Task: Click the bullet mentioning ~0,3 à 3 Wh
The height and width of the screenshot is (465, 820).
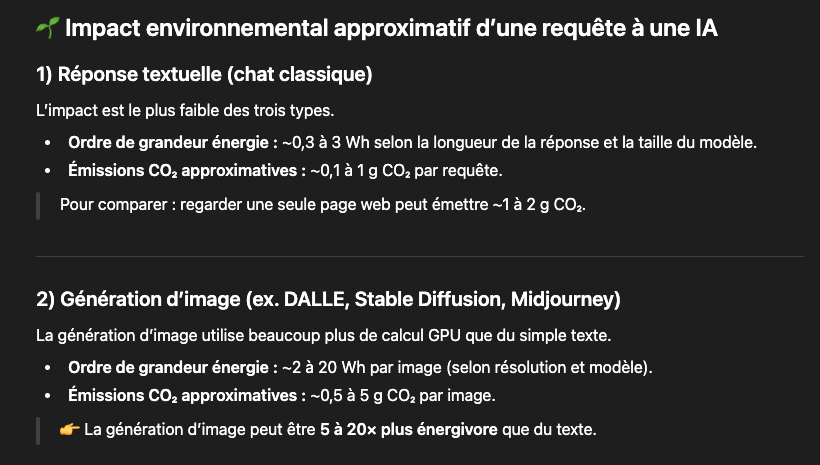Action: click(412, 142)
